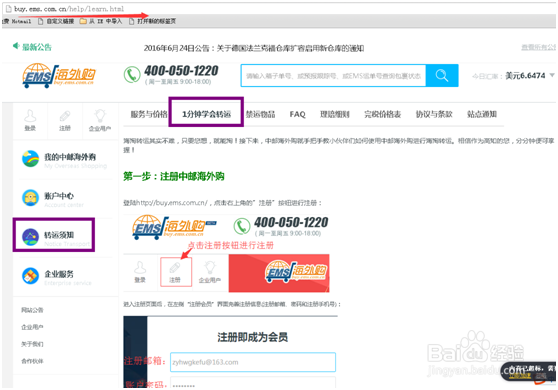Open the 2016年6月24日 announcement link
Screen dimensions: 558x390
tap(254, 48)
